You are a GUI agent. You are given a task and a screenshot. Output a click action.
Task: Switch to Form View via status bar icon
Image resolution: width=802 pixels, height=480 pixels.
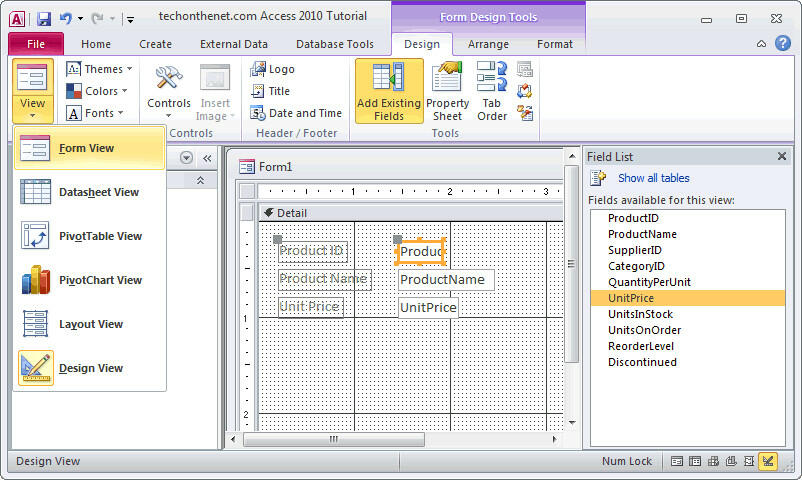(x=677, y=461)
